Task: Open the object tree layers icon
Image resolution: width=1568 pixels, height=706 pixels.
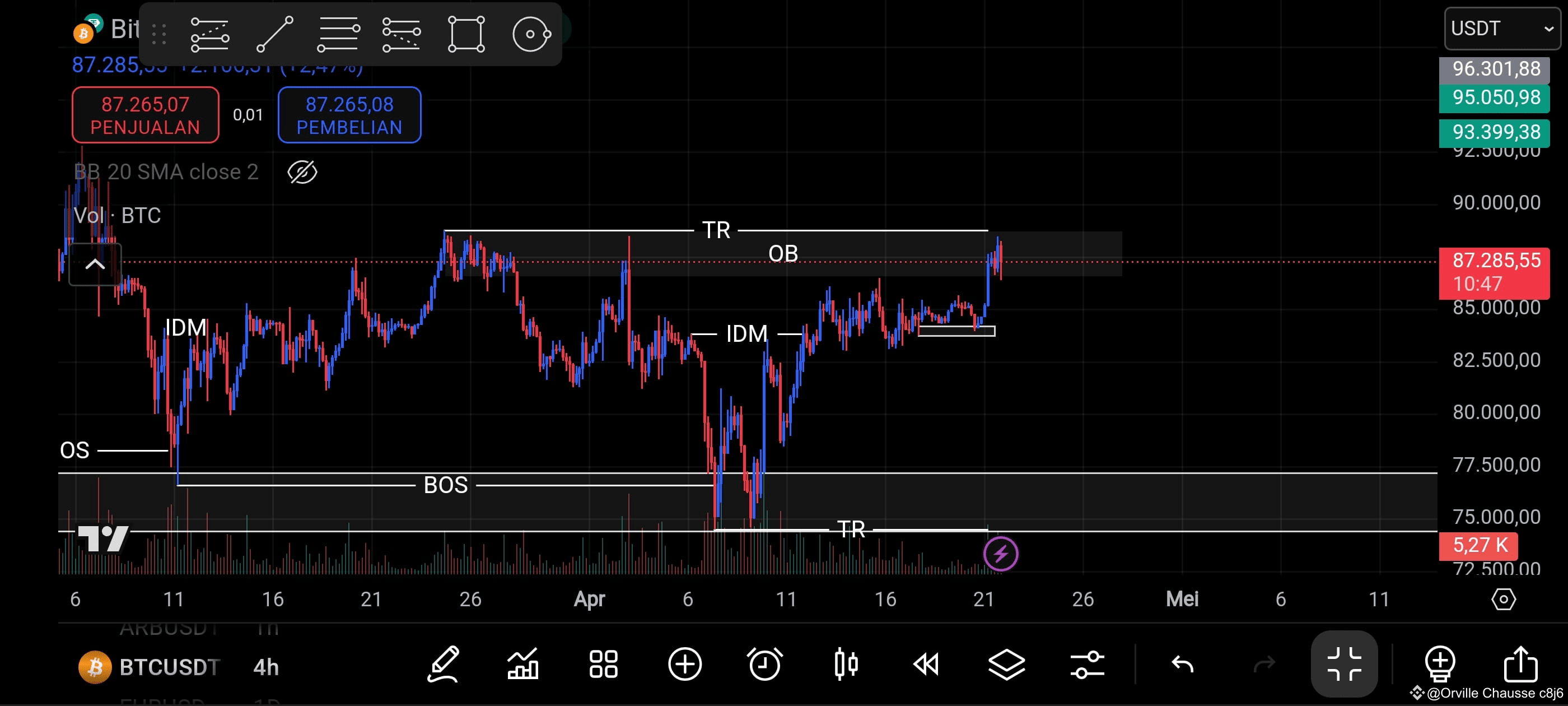Action: pyautogui.click(x=1006, y=664)
